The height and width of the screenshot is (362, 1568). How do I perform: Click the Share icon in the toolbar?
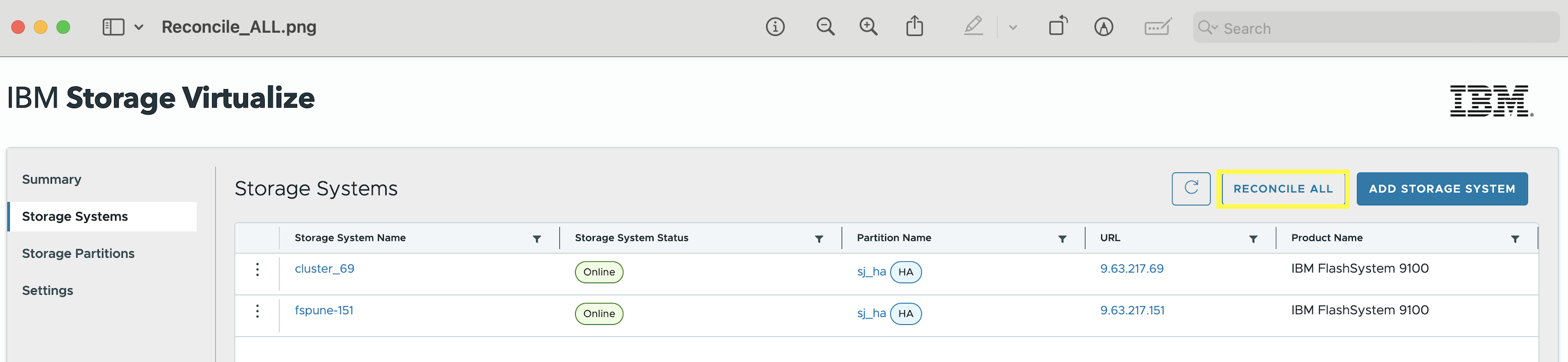tap(914, 27)
